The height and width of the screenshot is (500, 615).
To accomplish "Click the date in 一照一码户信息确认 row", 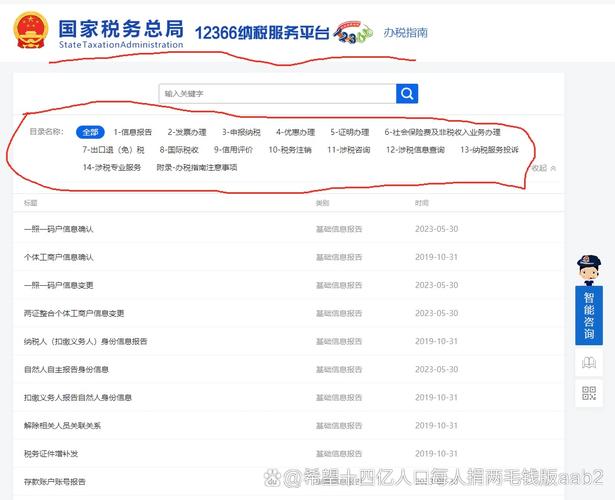I will tap(437, 229).
